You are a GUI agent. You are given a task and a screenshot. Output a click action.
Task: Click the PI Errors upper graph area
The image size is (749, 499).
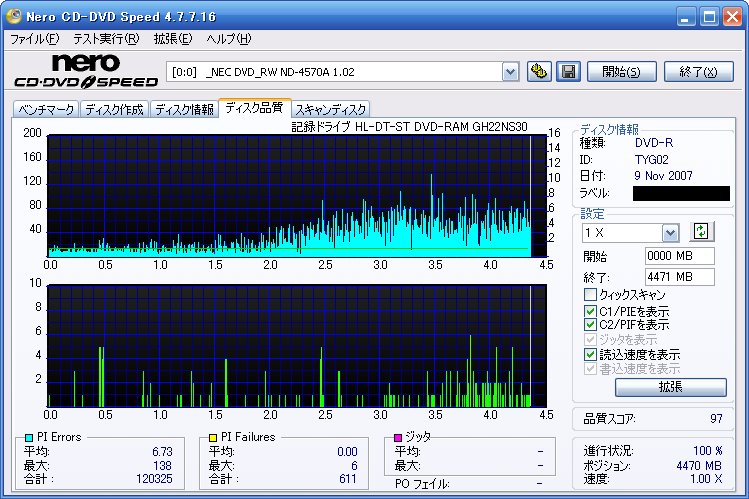(297, 196)
